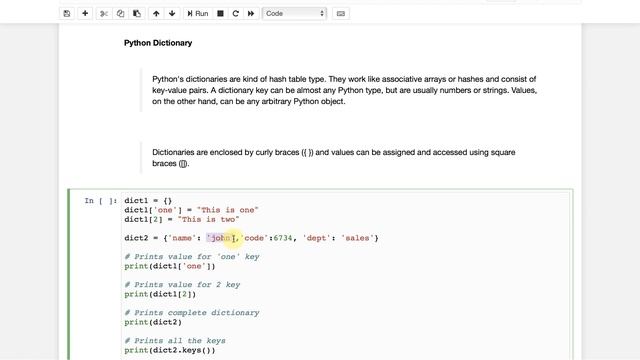640x360 pixels.
Task: Click the line print(dict1['one'])
Action: (x=170, y=266)
